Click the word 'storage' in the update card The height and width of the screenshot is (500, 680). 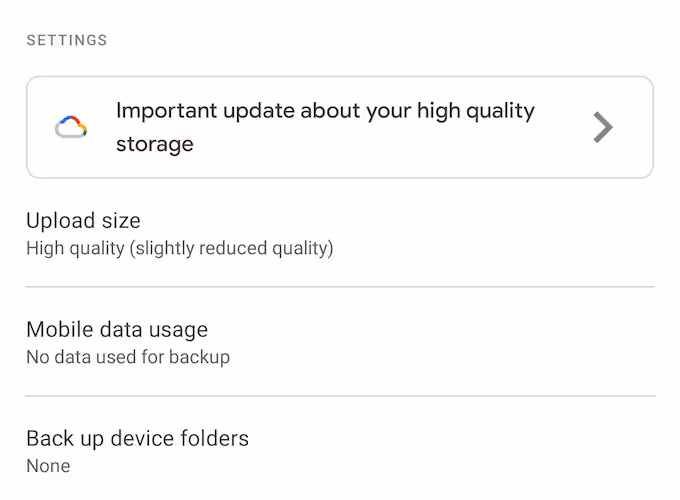coord(154,144)
